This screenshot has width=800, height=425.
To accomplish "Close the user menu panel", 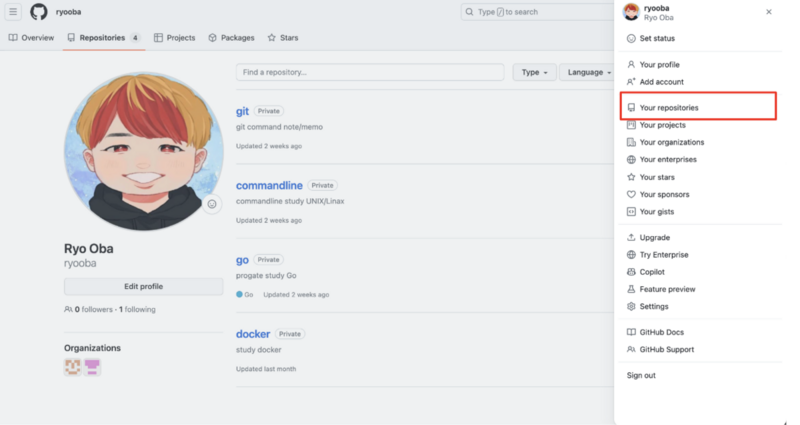I will [769, 12].
